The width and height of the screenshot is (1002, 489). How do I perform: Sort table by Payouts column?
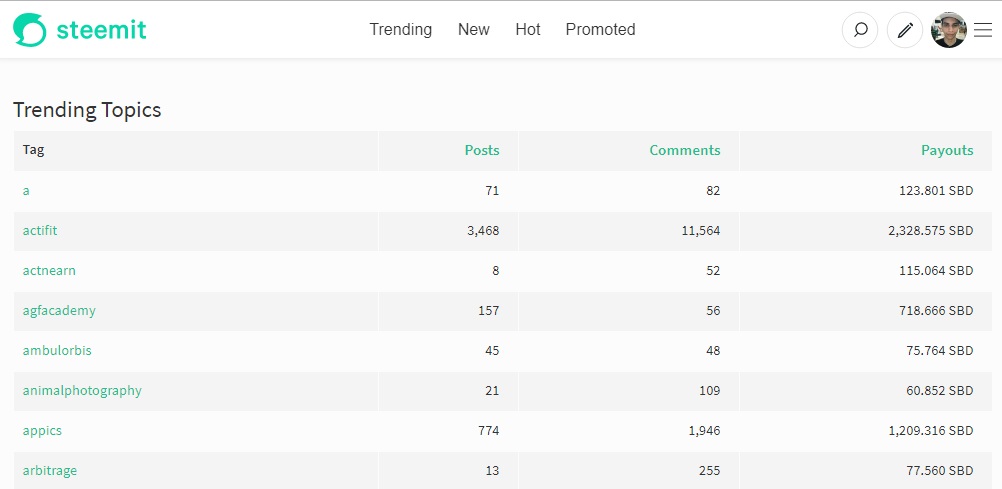point(946,150)
